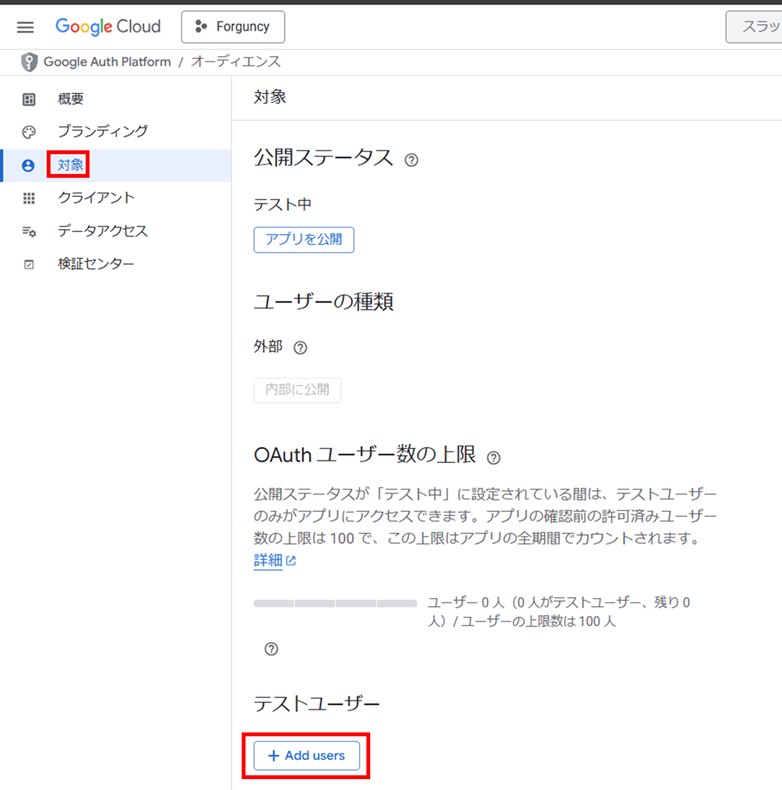Open help icon beside 公開ステータス
The height and width of the screenshot is (790, 782).
click(411, 160)
